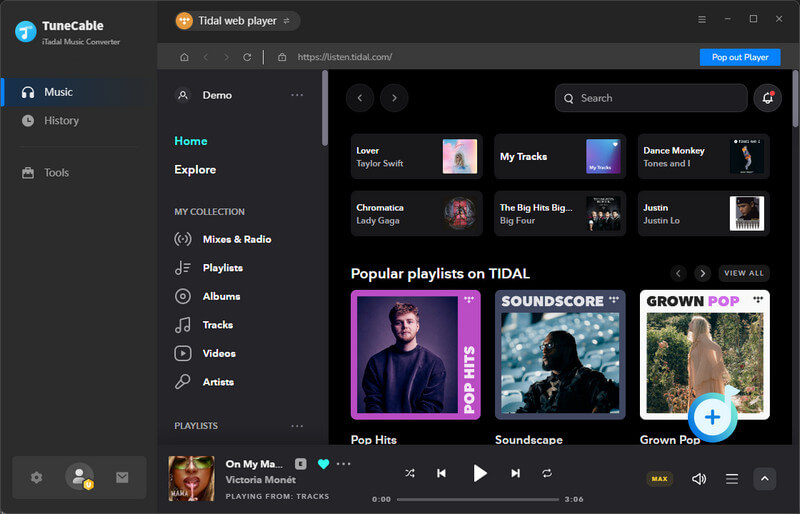
Task: Open Albums in My Collection
Action: [207, 297]
